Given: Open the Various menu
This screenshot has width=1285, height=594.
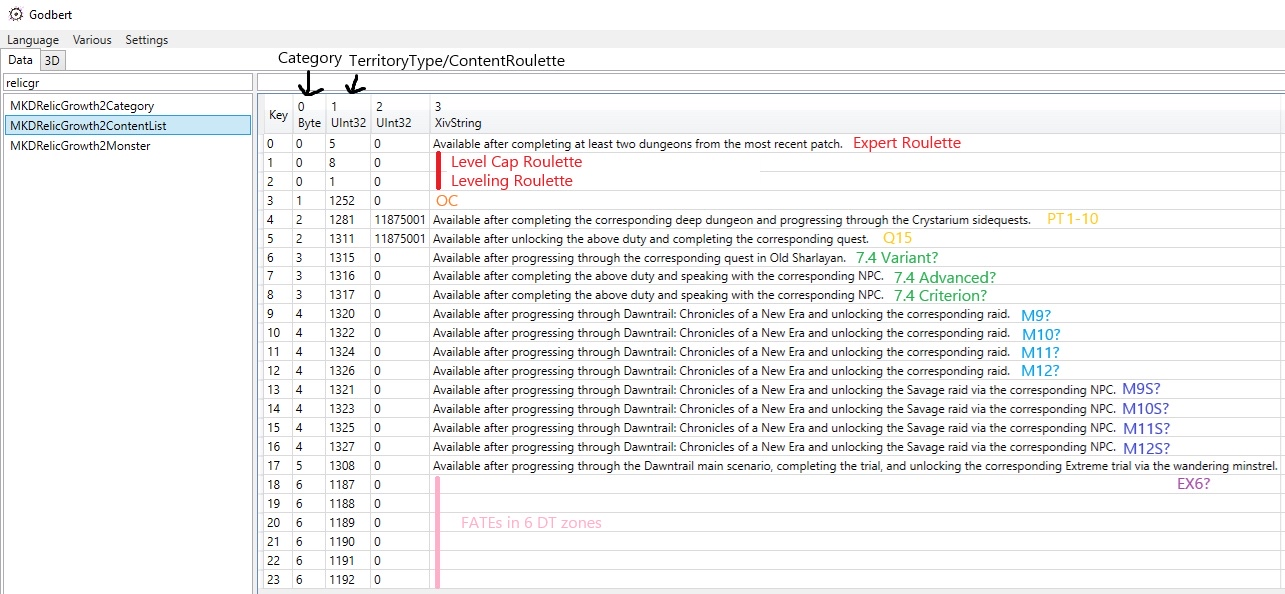Looking at the screenshot, I should coord(92,40).
